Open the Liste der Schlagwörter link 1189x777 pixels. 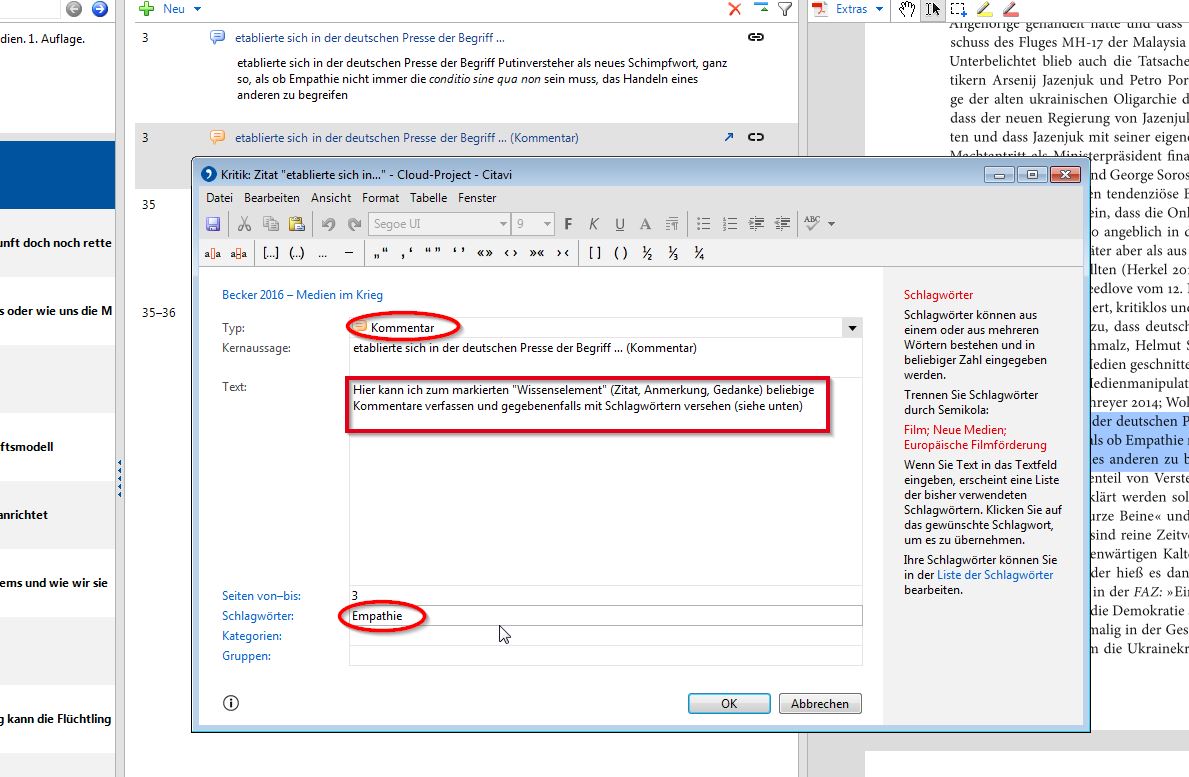[995, 575]
